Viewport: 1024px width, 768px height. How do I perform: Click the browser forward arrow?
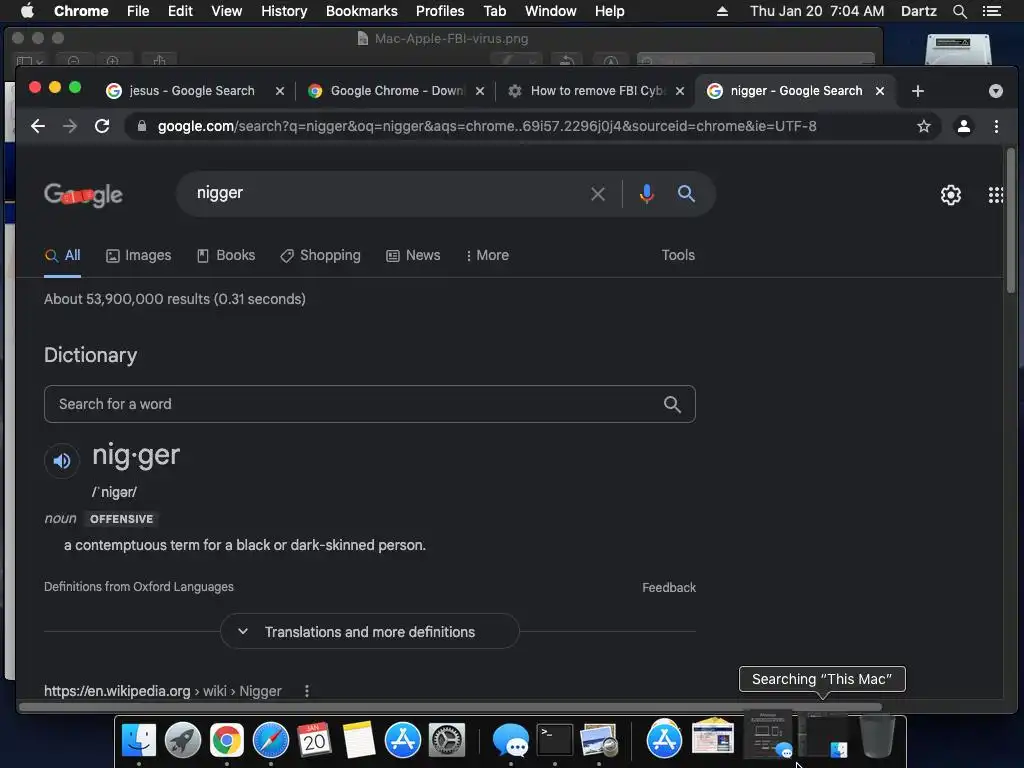coord(70,126)
